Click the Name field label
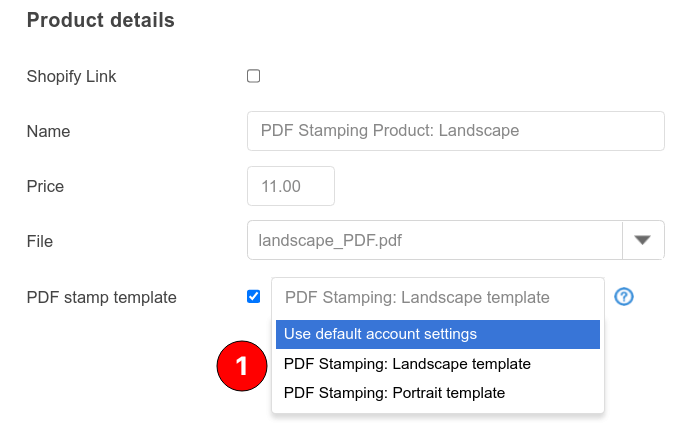698x429 pixels. (x=48, y=132)
